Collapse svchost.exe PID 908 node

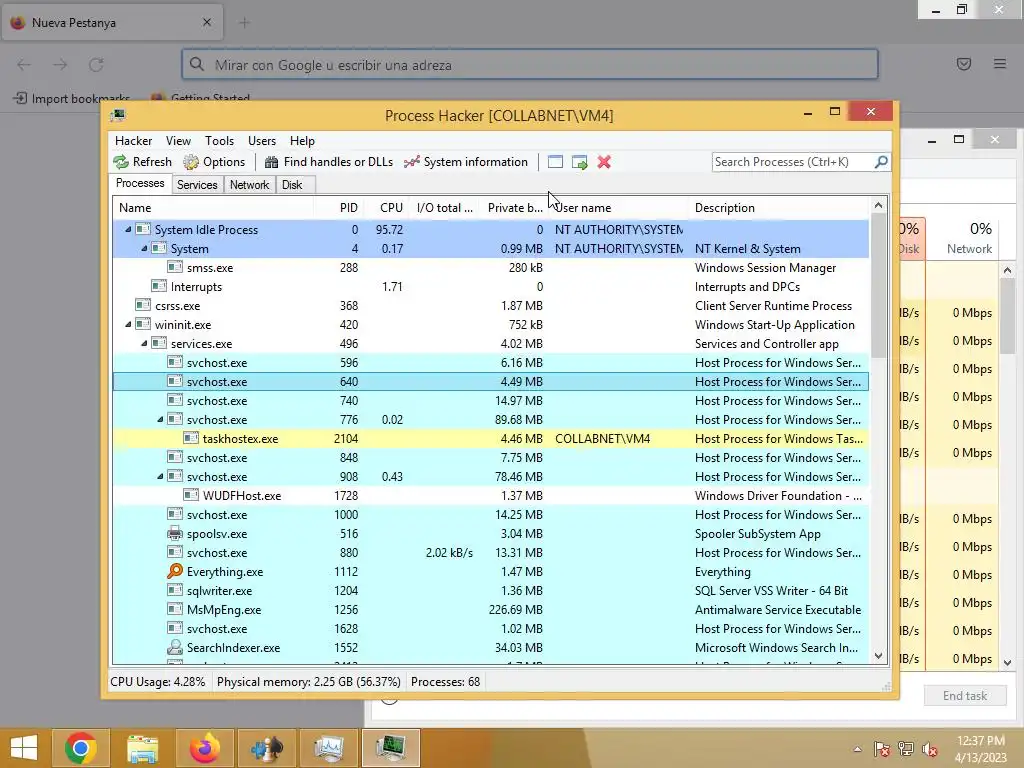tap(160, 477)
